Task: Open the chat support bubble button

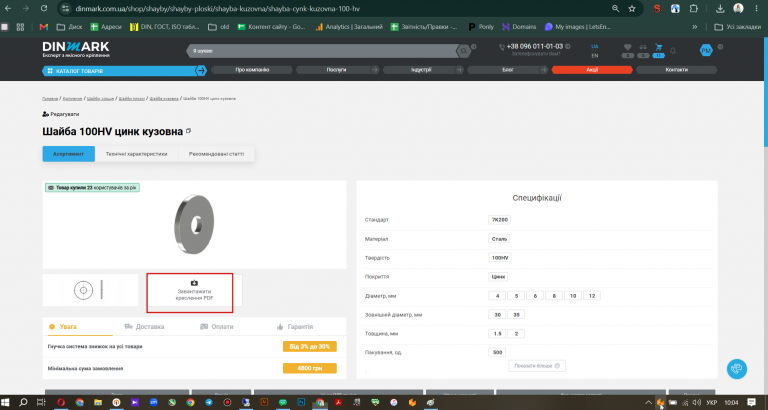Action: pos(737,369)
